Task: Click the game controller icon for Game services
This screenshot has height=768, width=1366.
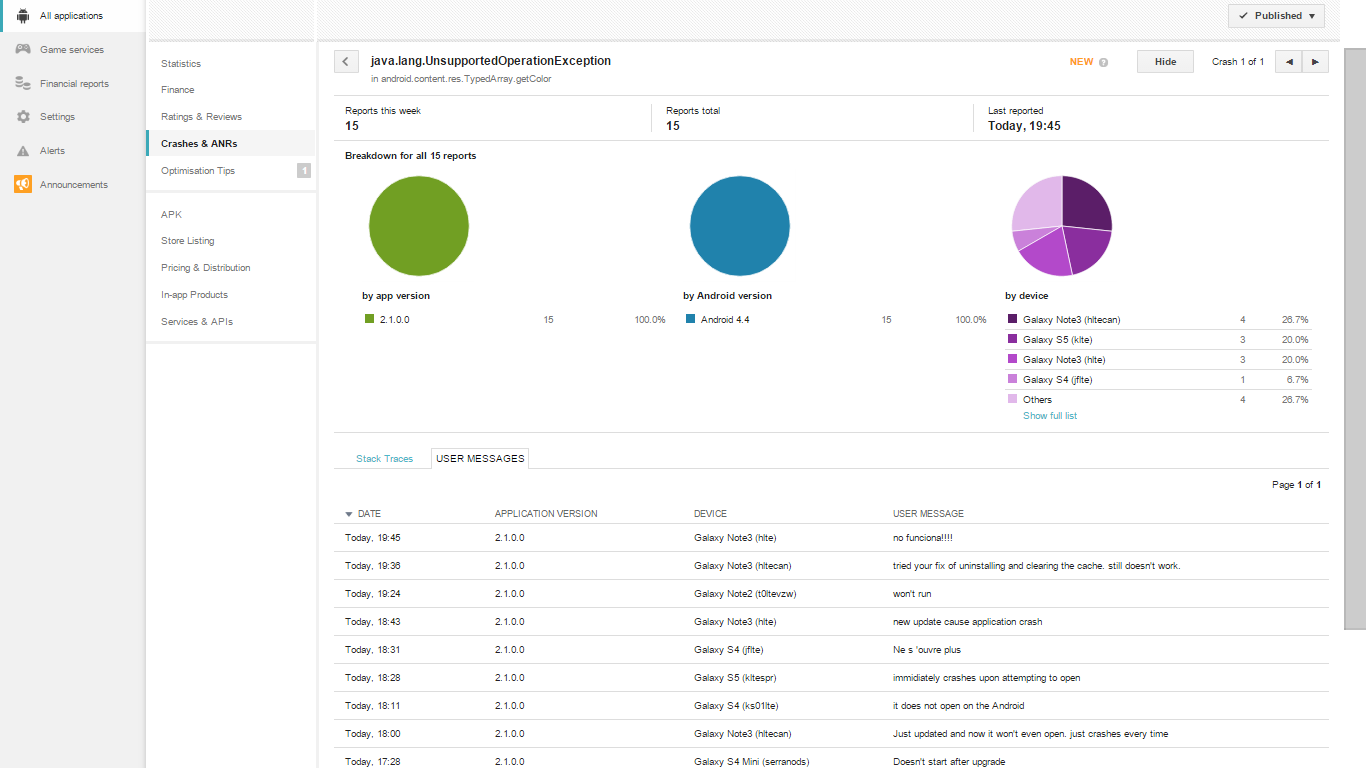Action: (22, 49)
